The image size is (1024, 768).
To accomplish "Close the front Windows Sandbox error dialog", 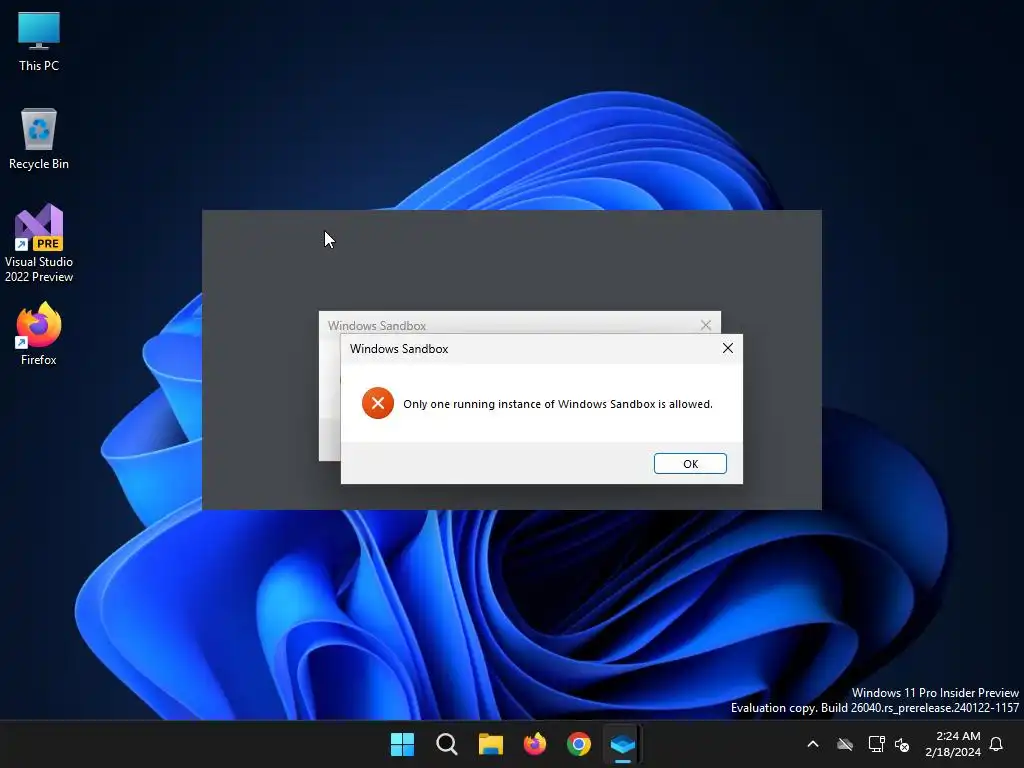I will coord(728,349).
